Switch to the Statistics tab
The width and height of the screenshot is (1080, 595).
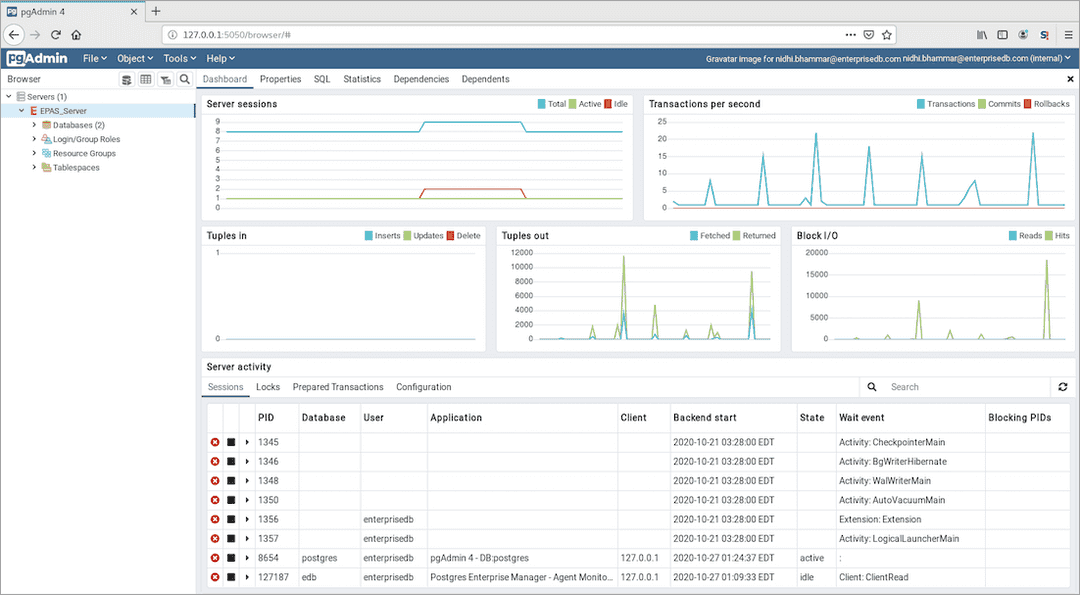[361, 79]
